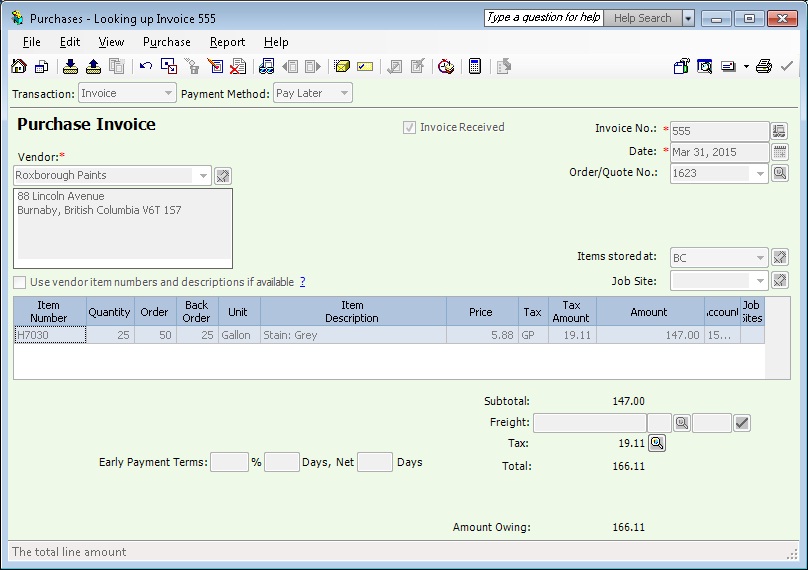Viewport: 808px width, 570px height.
Task: Expand the Help Search dropdown arrow
Action: pos(688,18)
